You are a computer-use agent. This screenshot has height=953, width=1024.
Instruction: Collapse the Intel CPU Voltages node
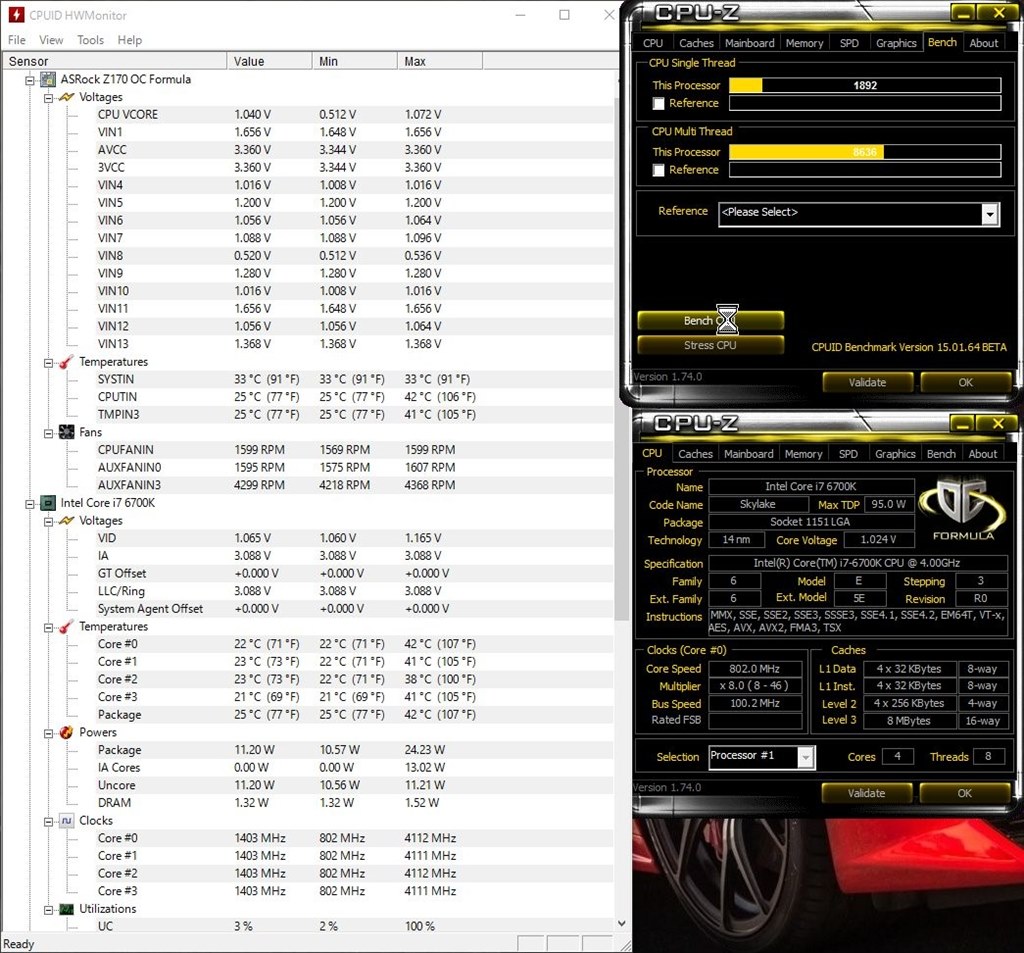[48, 521]
